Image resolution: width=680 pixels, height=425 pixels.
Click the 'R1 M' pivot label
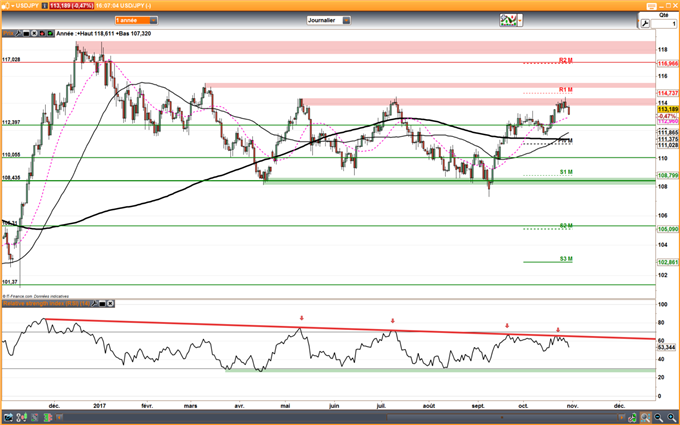point(566,90)
